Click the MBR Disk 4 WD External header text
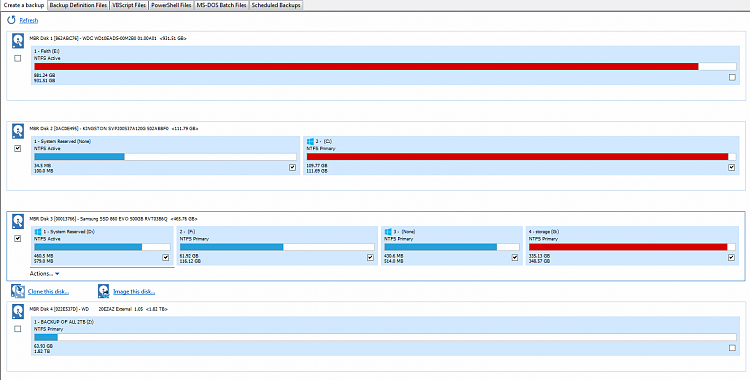750x380 pixels. coord(99,309)
